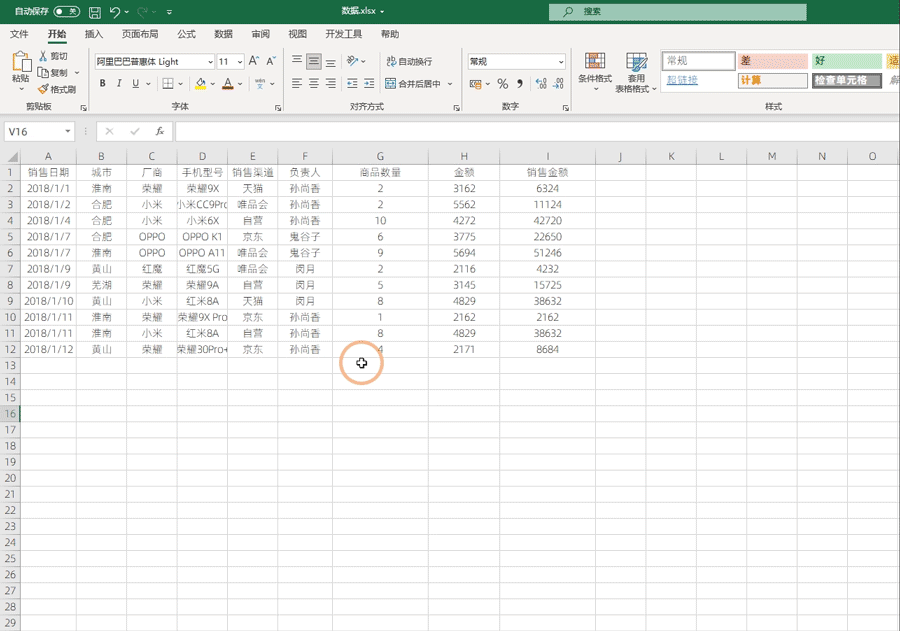Screen dimensions: 900x631
Task: Click the Accounting currency format icon
Action: tap(475, 84)
